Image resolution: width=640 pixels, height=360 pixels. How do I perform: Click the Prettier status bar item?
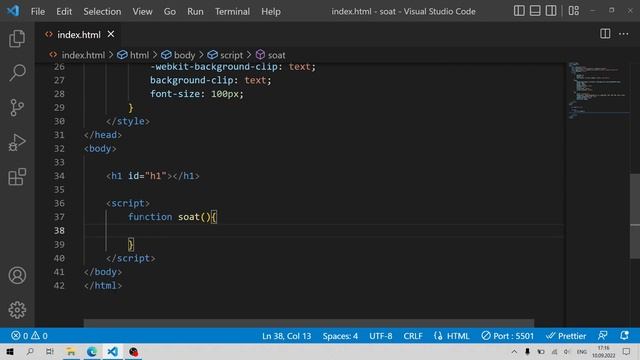tap(566, 336)
